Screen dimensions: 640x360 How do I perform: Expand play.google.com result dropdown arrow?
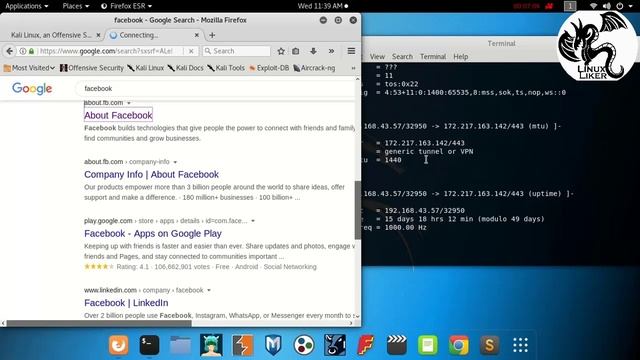[253, 221]
